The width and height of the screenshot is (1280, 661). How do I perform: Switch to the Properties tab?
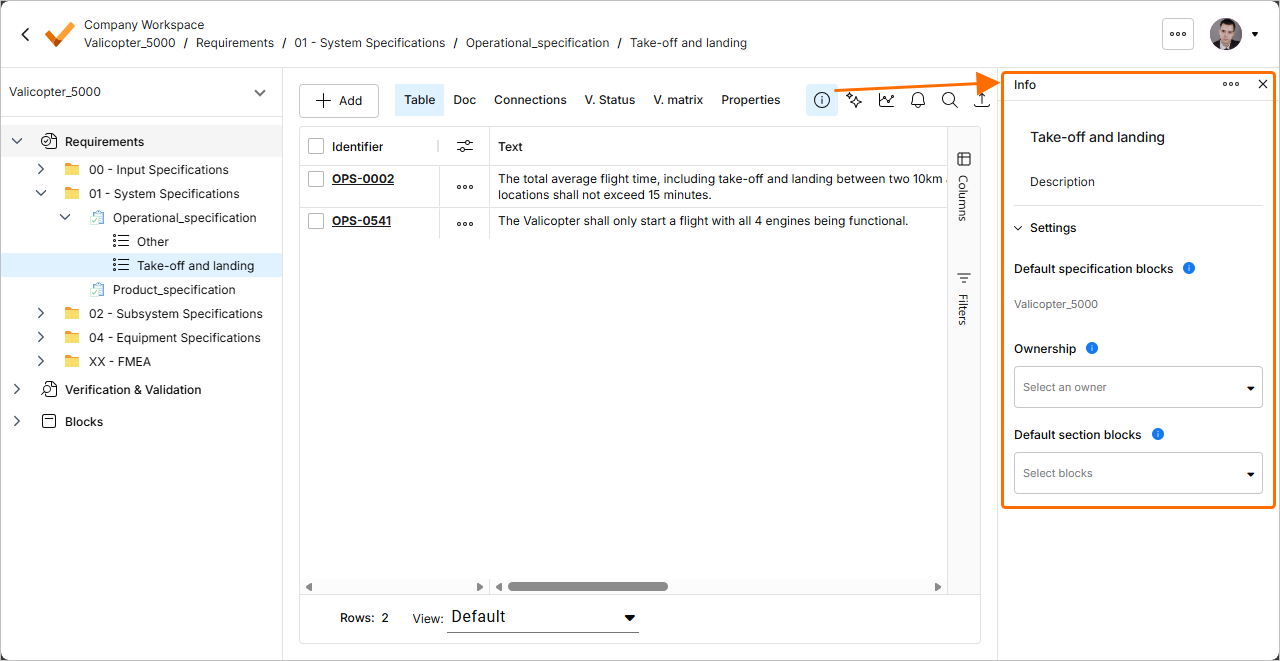tap(751, 100)
